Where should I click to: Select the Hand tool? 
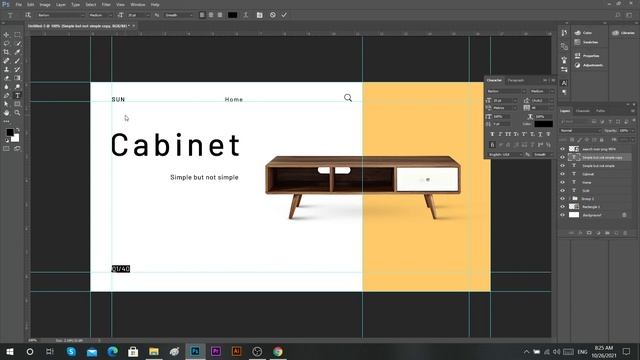click(x=6, y=113)
